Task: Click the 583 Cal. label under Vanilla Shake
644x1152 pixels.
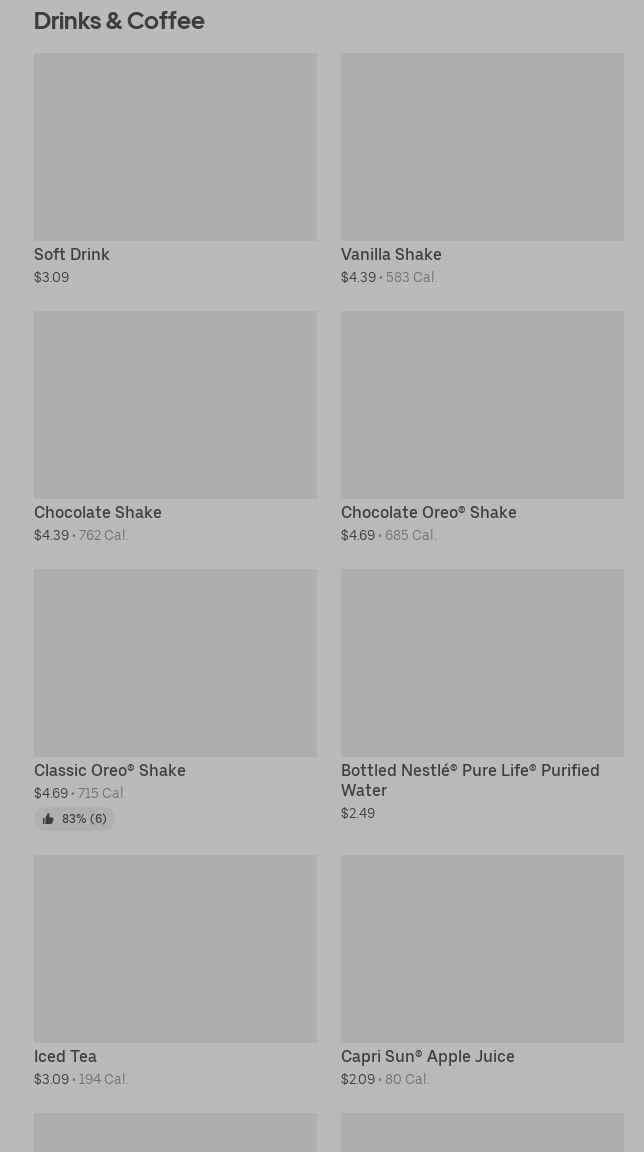Action: tap(411, 278)
